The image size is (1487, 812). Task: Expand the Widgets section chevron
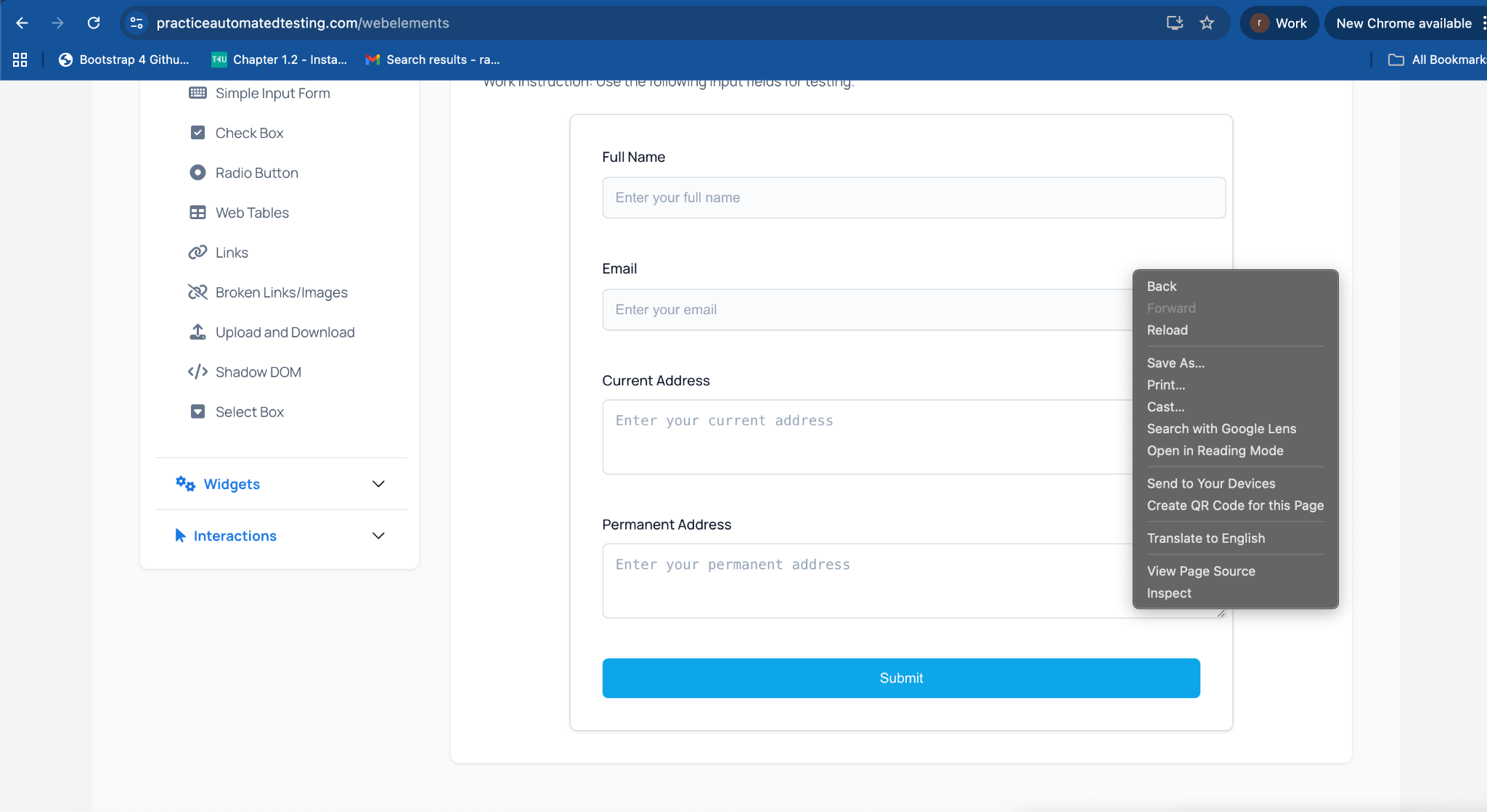pyautogui.click(x=378, y=484)
